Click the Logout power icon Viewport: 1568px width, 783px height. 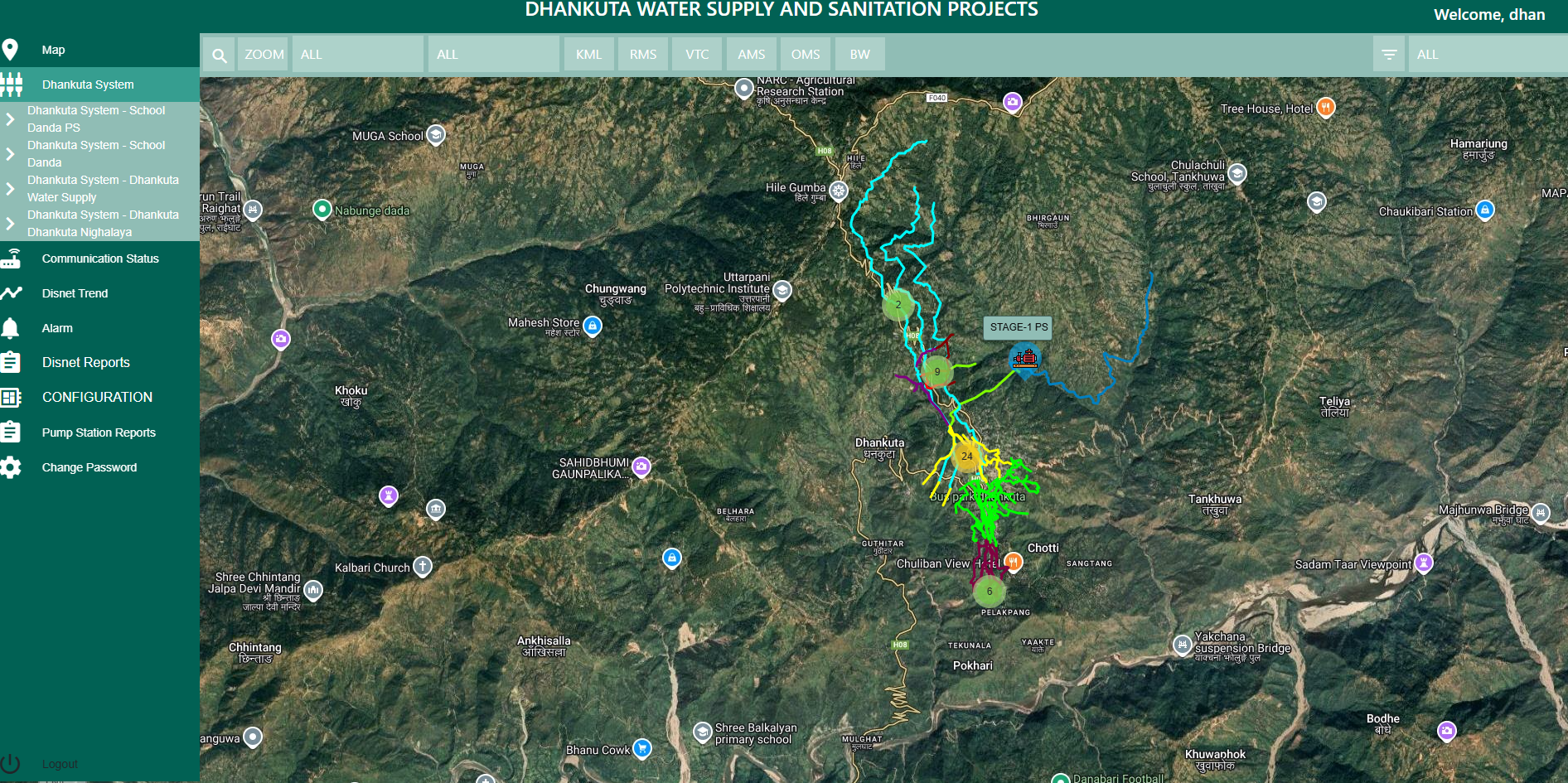tap(11, 763)
